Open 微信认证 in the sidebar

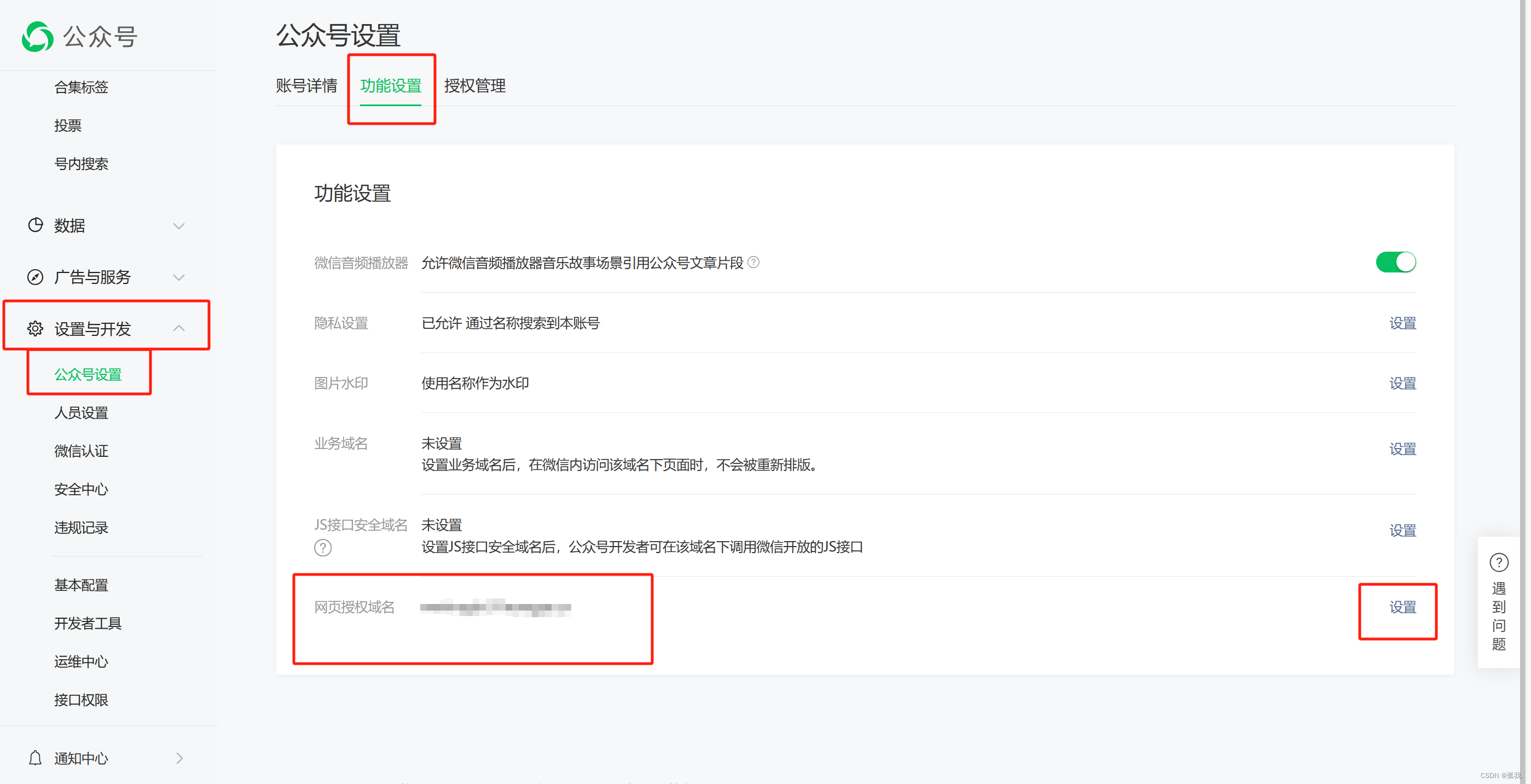pyautogui.click(x=82, y=451)
